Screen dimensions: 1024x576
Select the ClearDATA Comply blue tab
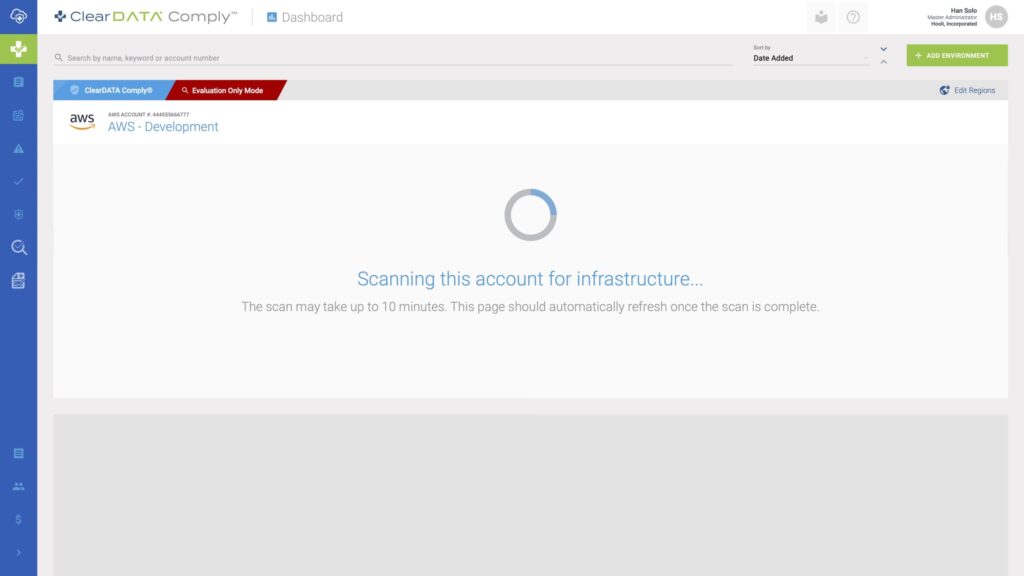pyautogui.click(x=112, y=90)
